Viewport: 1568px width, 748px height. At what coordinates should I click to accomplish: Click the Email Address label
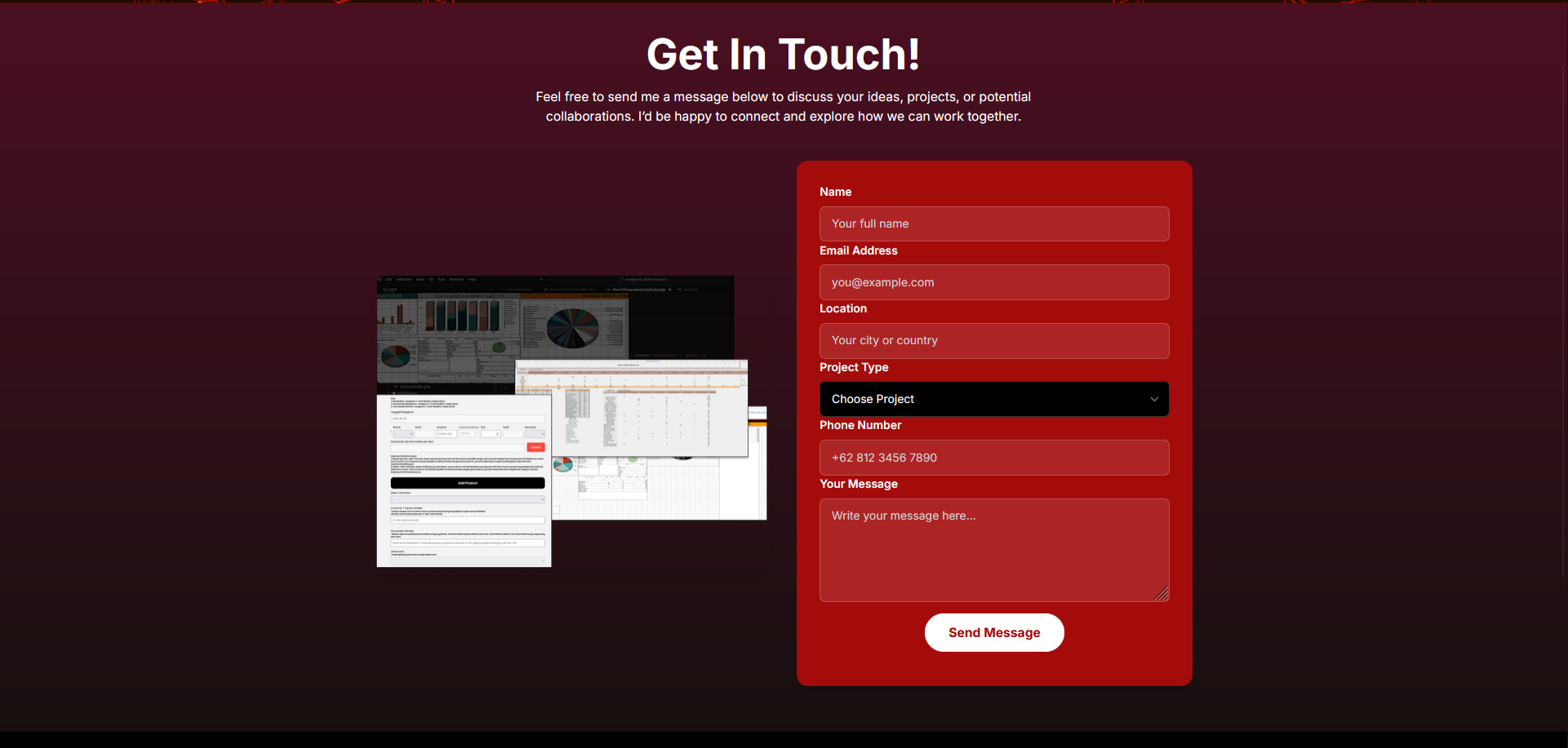click(x=858, y=250)
